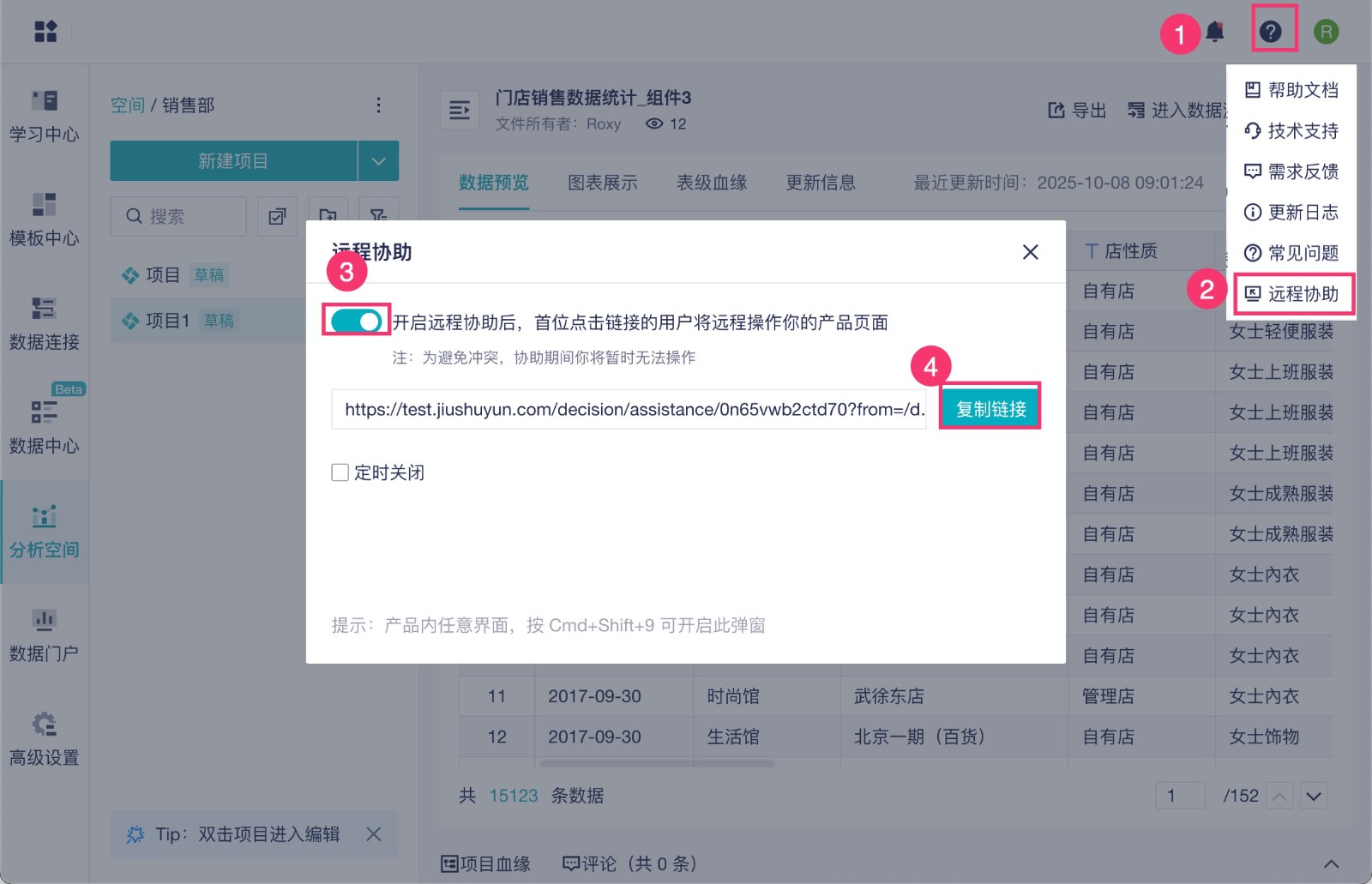Switch to the 数据预览 tab
The image size is (1372, 884).
tap(494, 183)
